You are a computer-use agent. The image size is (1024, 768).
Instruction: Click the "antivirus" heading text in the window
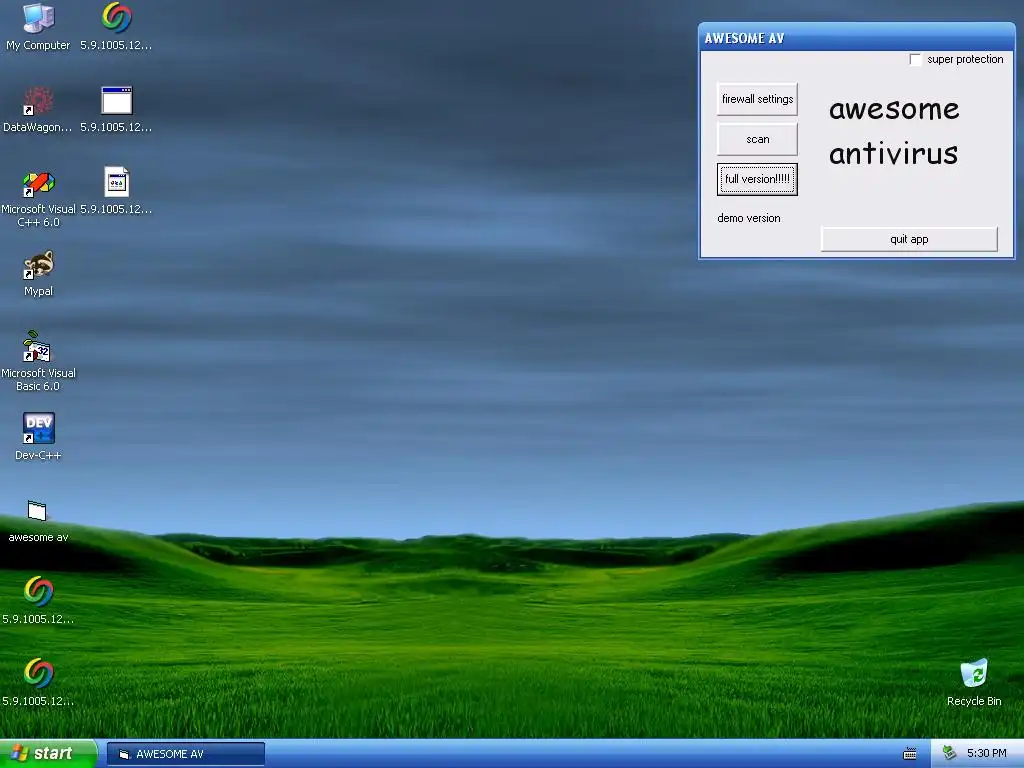coord(893,153)
